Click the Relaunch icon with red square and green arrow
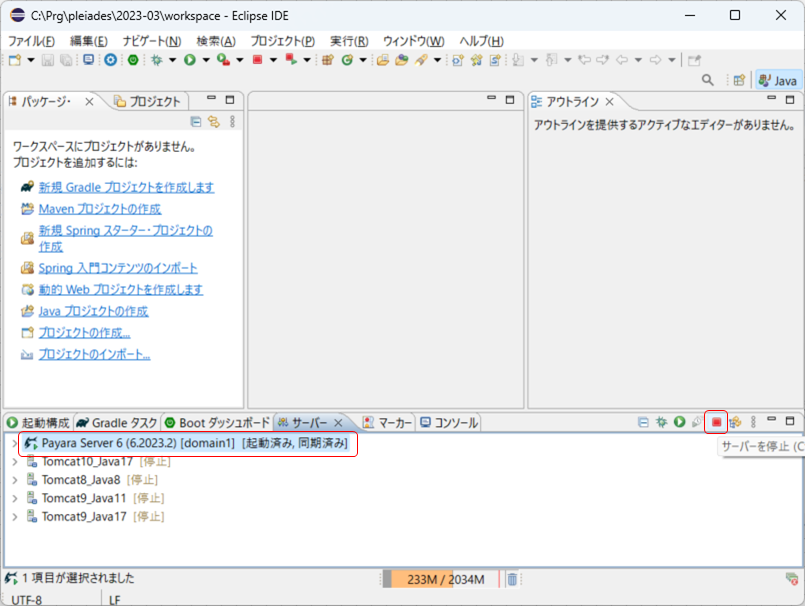Viewport: 805px width, 606px height. [x=291, y=60]
